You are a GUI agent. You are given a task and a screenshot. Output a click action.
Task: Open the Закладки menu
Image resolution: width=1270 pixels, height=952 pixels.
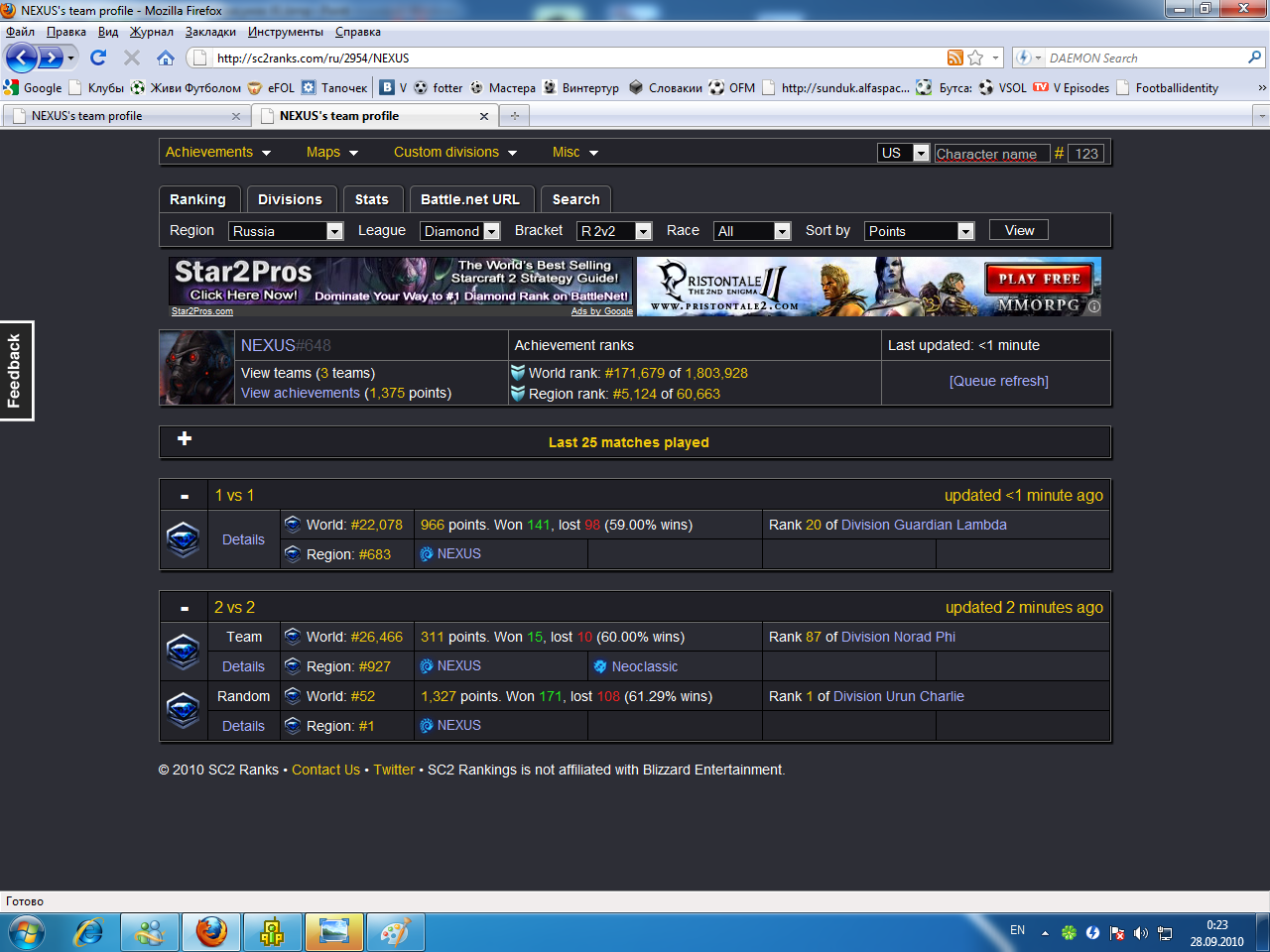click(210, 32)
